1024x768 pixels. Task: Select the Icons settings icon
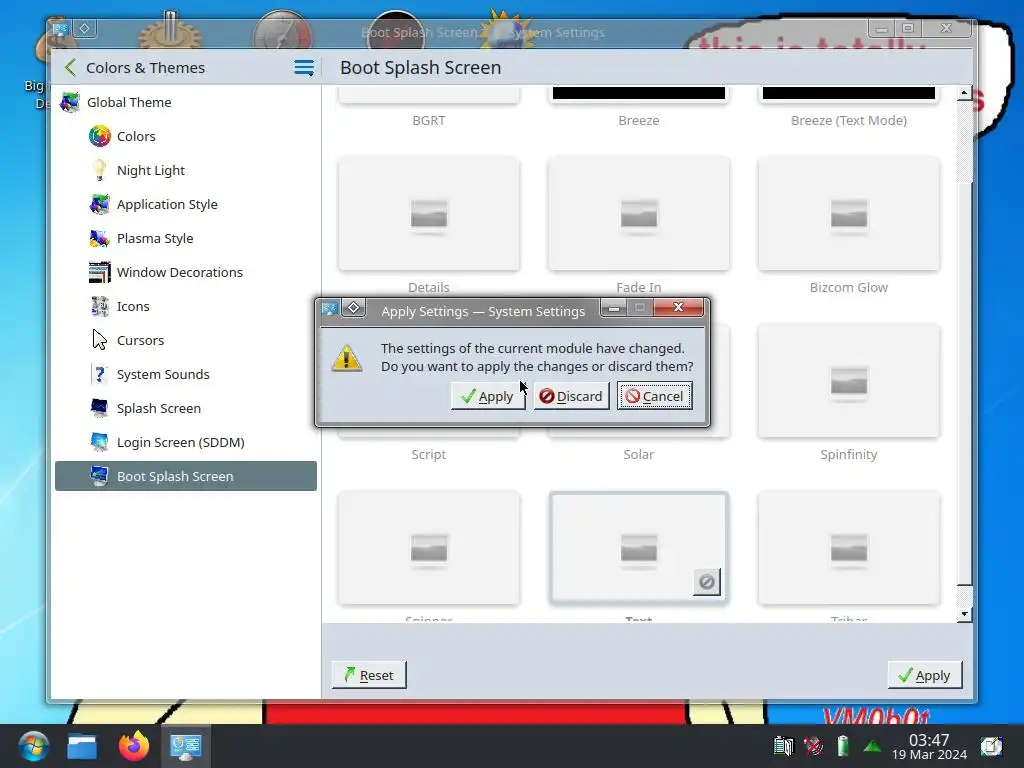100,306
